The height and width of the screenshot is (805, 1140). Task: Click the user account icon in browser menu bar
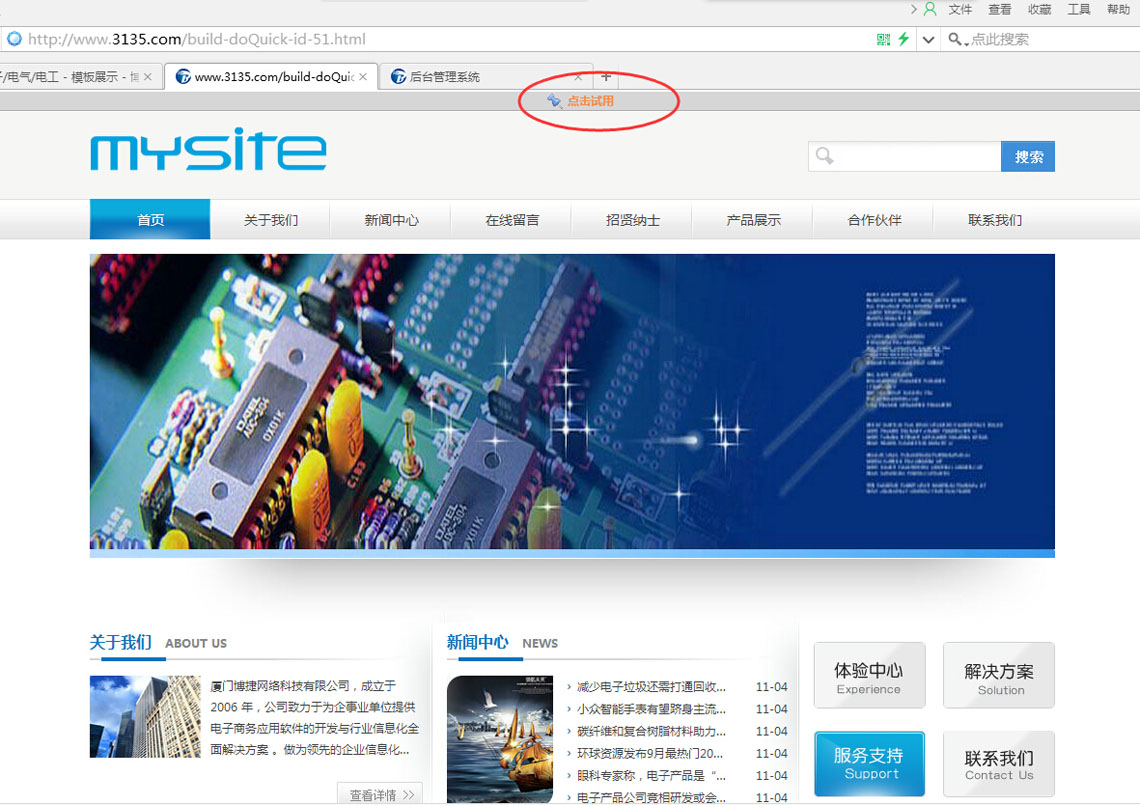click(930, 9)
